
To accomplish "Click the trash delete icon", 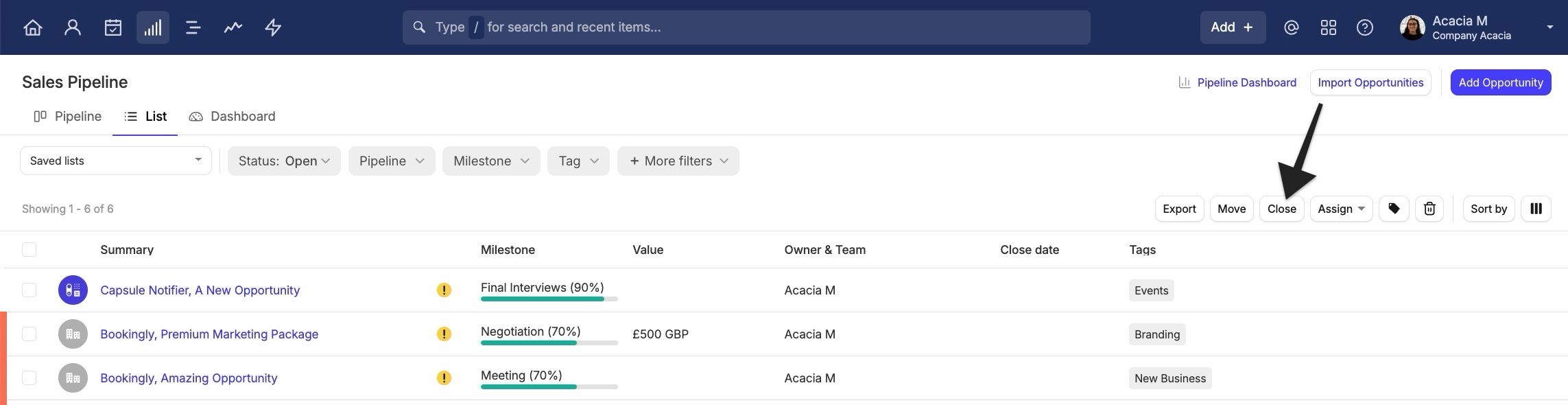I will click(1429, 209).
